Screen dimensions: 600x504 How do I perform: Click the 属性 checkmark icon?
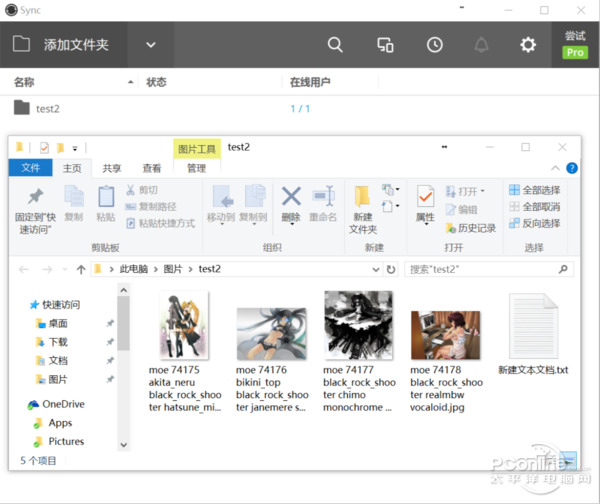pos(426,197)
